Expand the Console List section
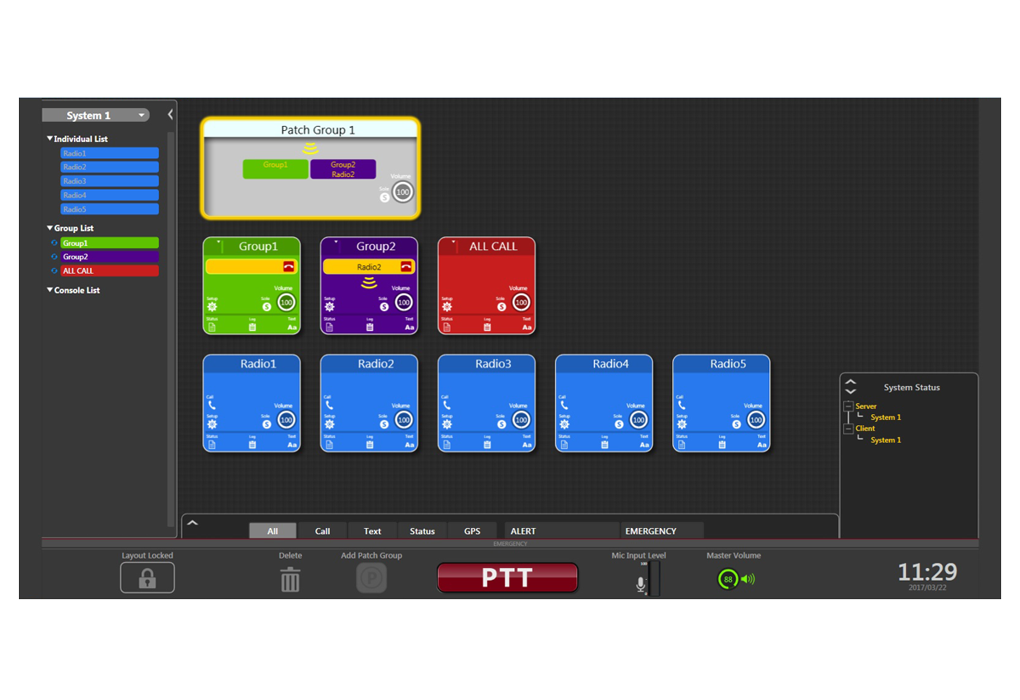1020x700 pixels. coord(49,290)
